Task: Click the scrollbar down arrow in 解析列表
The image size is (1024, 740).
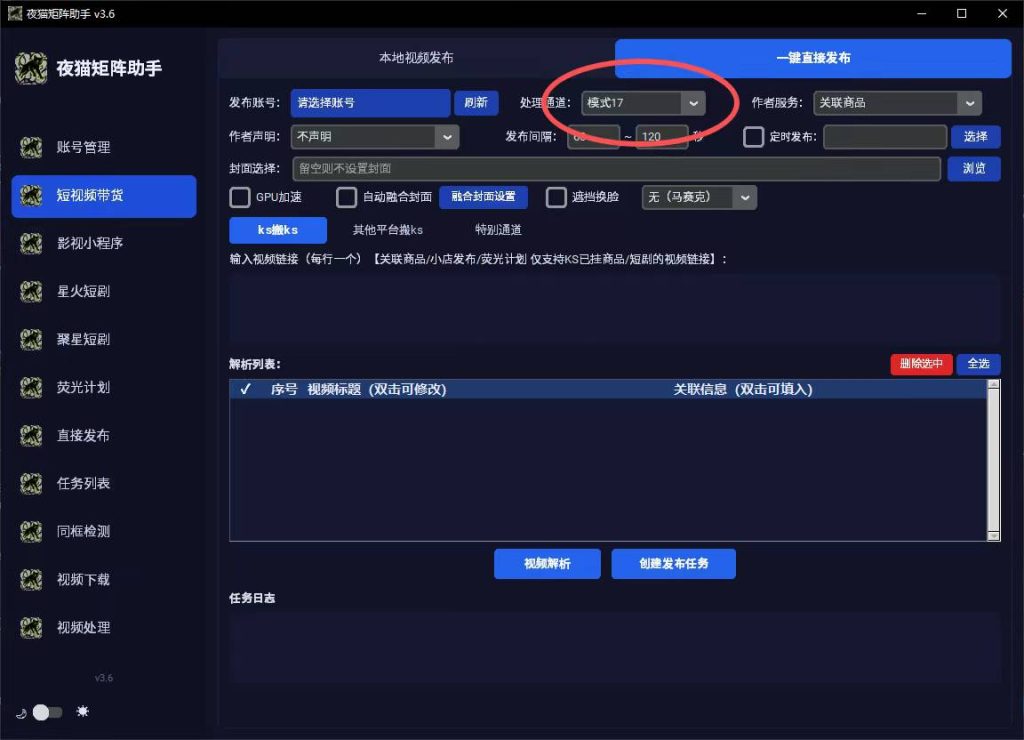Action: [993, 536]
